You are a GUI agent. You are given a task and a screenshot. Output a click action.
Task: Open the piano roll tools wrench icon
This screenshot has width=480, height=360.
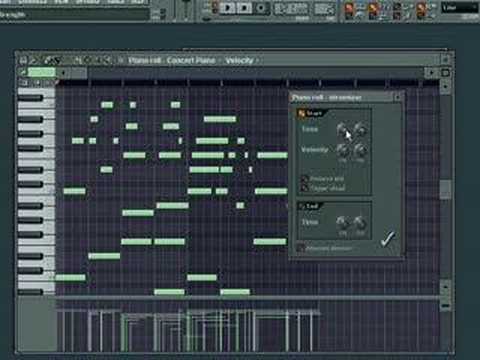click(x=34, y=60)
